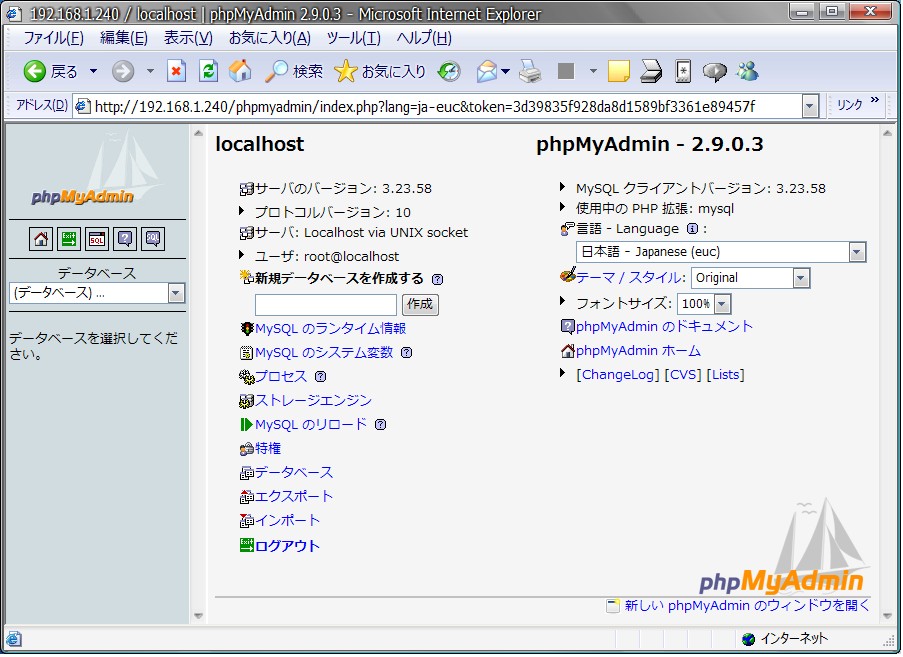Click the ログアウト link
Image resolution: width=903 pixels, height=657 pixels.
click(x=287, y=546)
